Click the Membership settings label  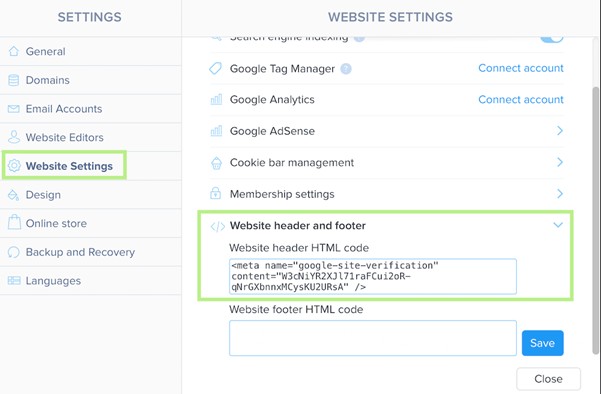[x=282, y=194]
